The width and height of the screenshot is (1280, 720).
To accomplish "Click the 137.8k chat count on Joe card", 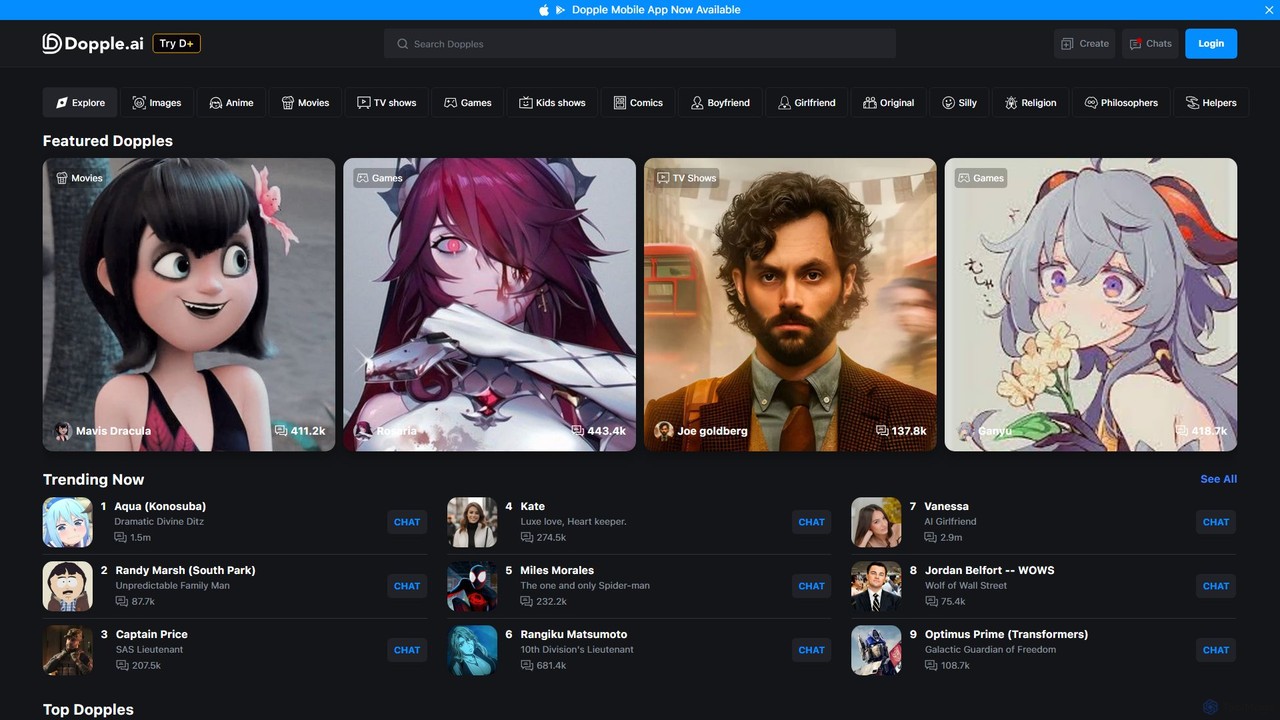I will [x=901, y=431].
